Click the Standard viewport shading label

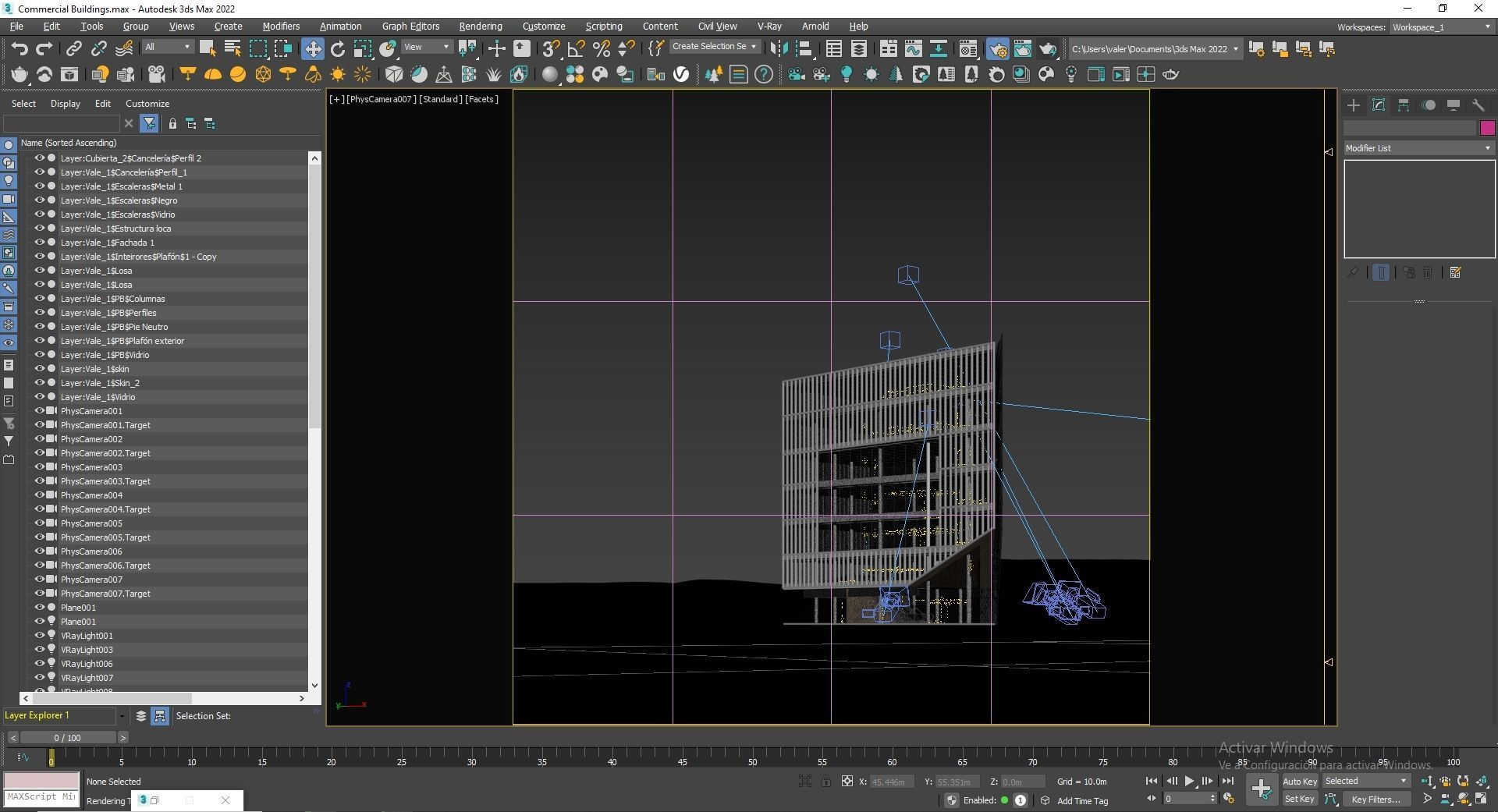click(441, 99)
